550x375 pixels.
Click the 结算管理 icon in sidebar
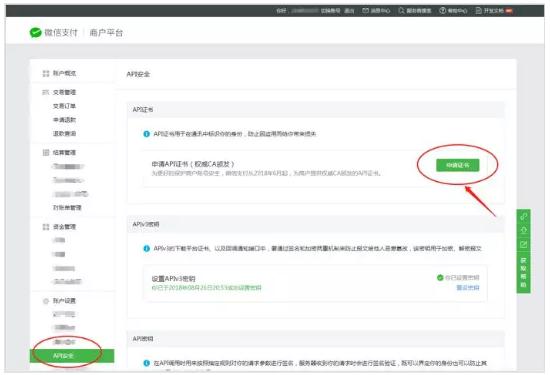(x=46, y=153)
